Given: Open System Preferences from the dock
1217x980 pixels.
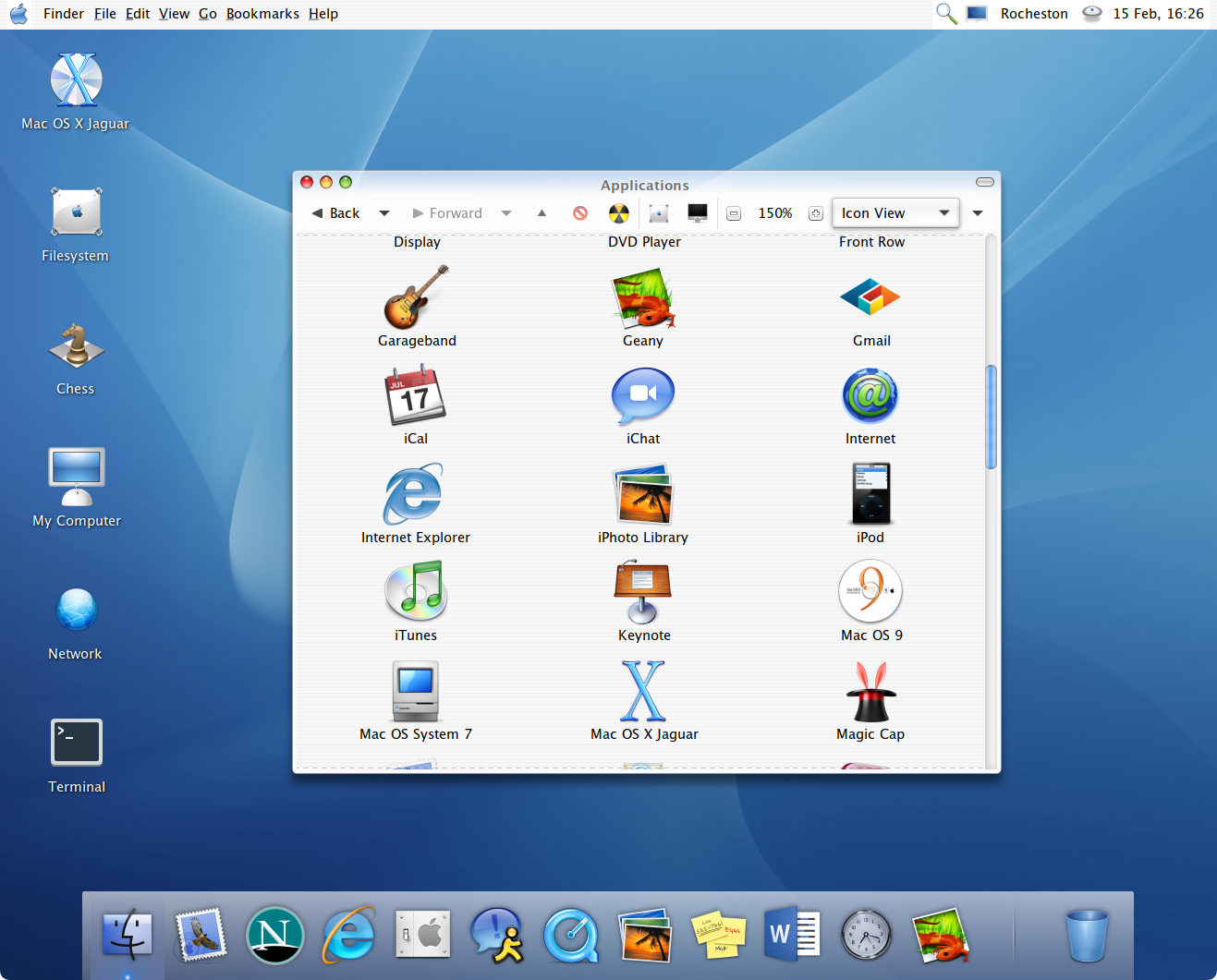Looking at the screenshot, I should 423,935.
